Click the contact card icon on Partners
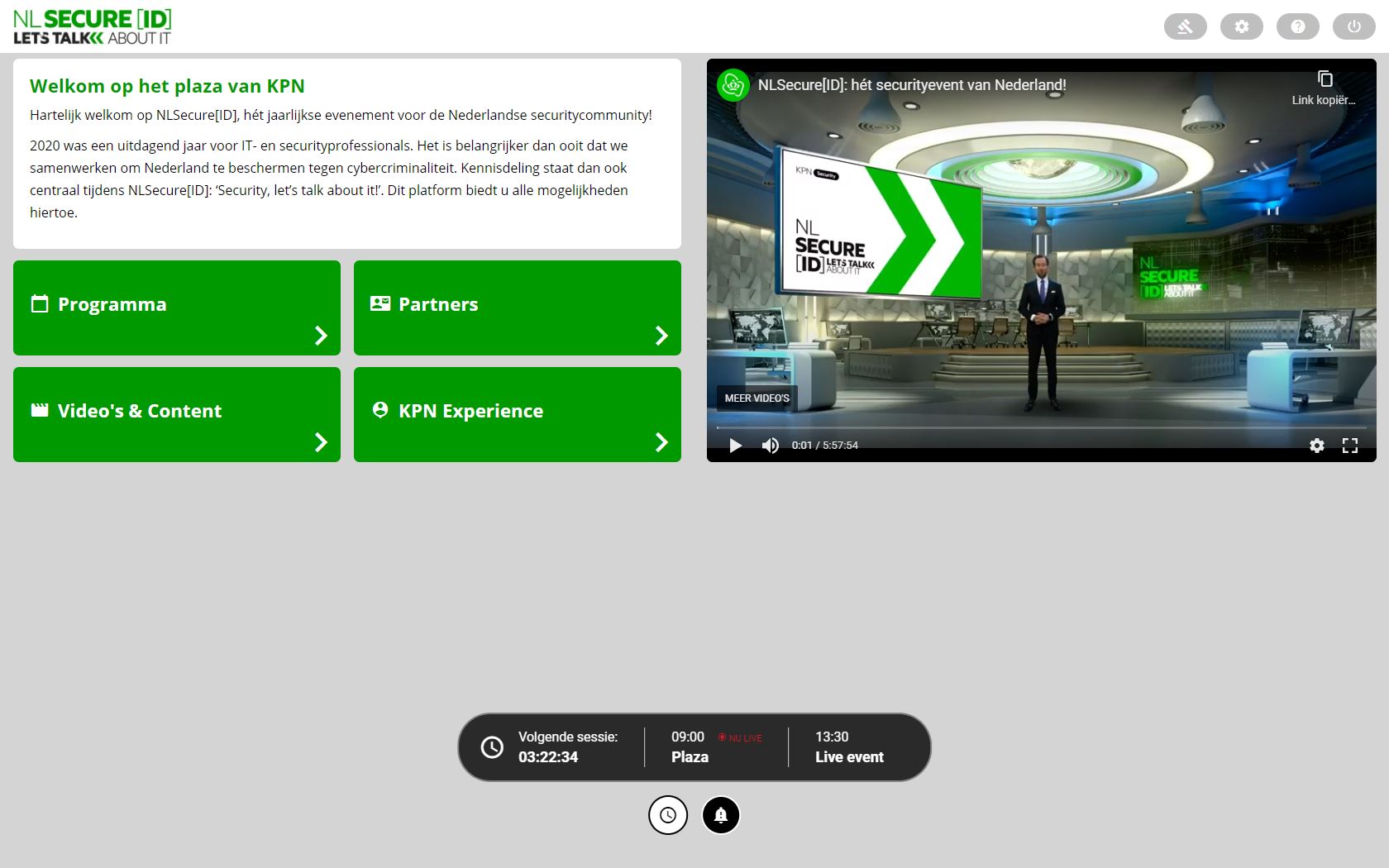Image resolution: width=1389 pixels, height=868 pixels. point(380,303)
